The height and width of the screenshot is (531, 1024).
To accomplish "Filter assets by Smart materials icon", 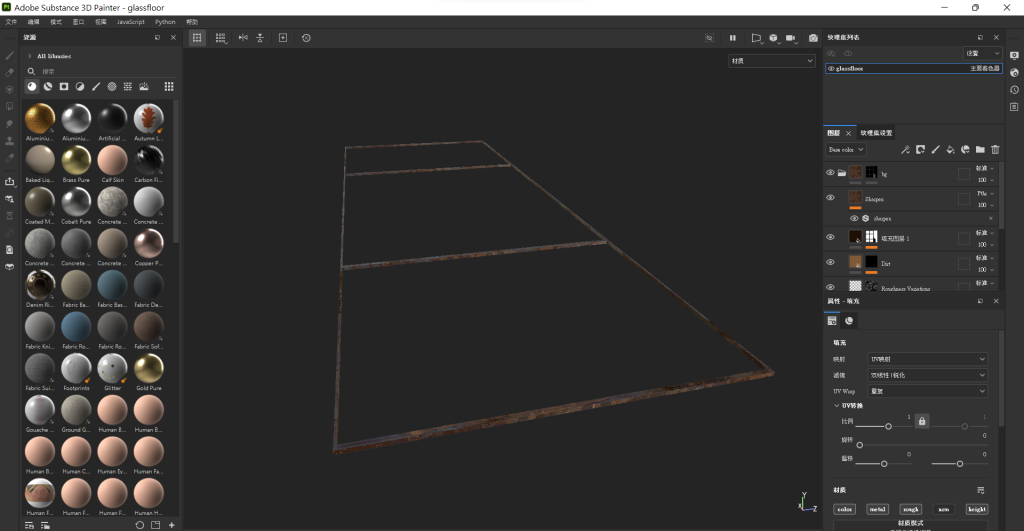I will pyautogui.click(x=48, y=86).
